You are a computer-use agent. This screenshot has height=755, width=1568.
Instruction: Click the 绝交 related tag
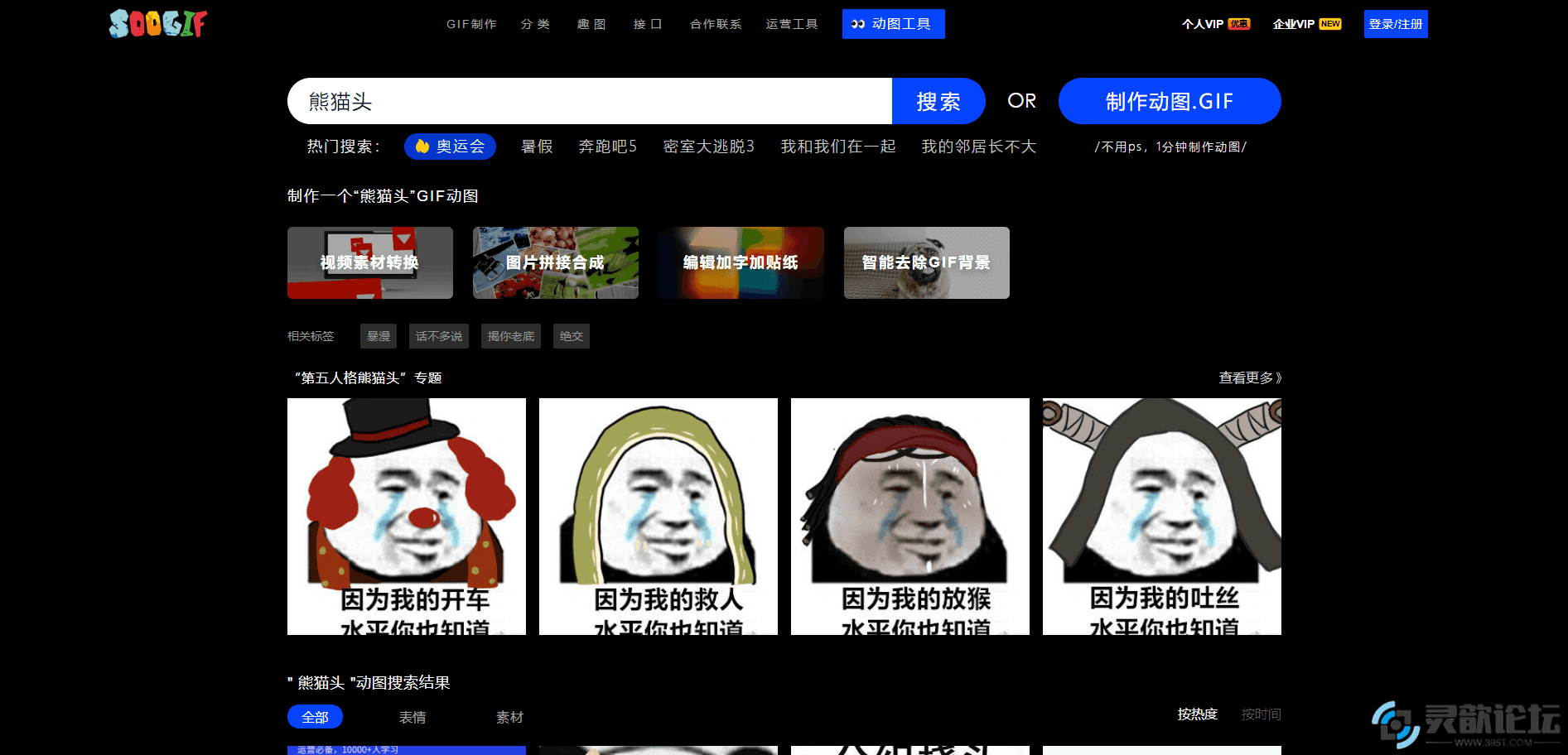tap(572, 336)
